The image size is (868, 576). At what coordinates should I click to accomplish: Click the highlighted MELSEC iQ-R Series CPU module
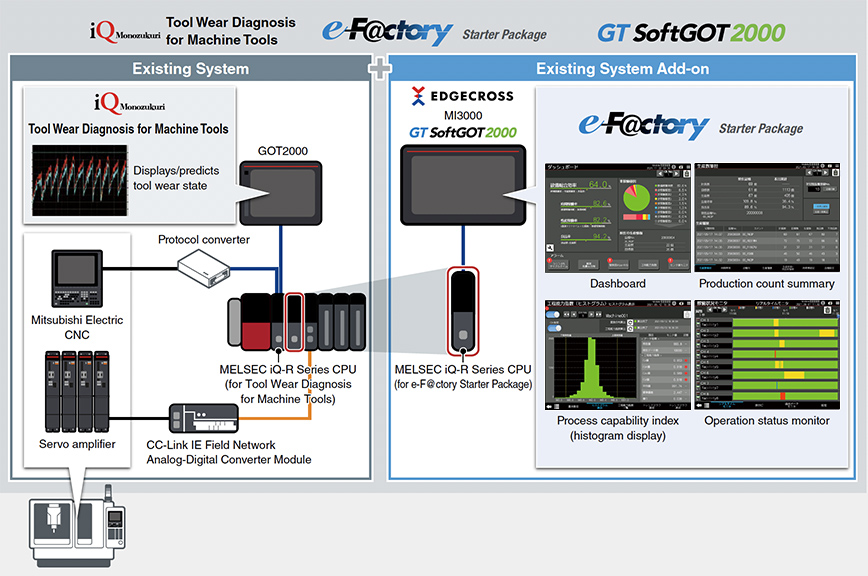point(295,320)
